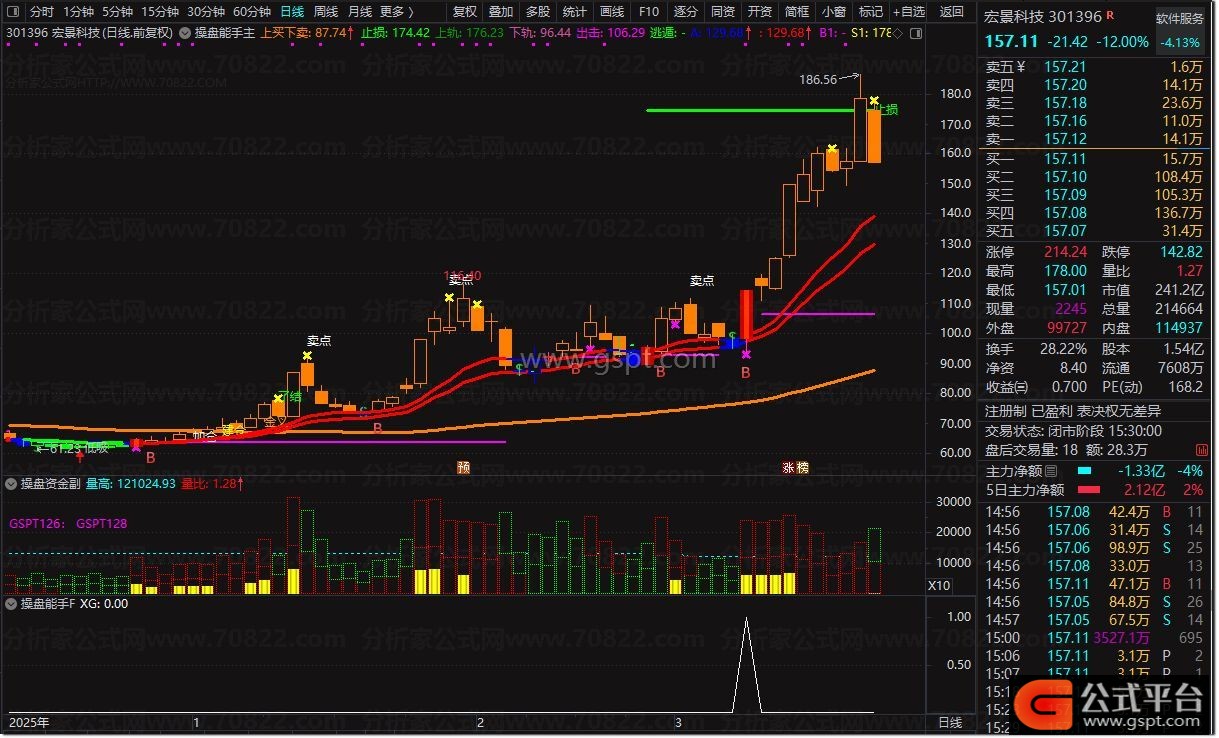This screenshot has height=738, width=1219.
Task: Switch to the 日线 daily chart period
Action: [292, 12]
